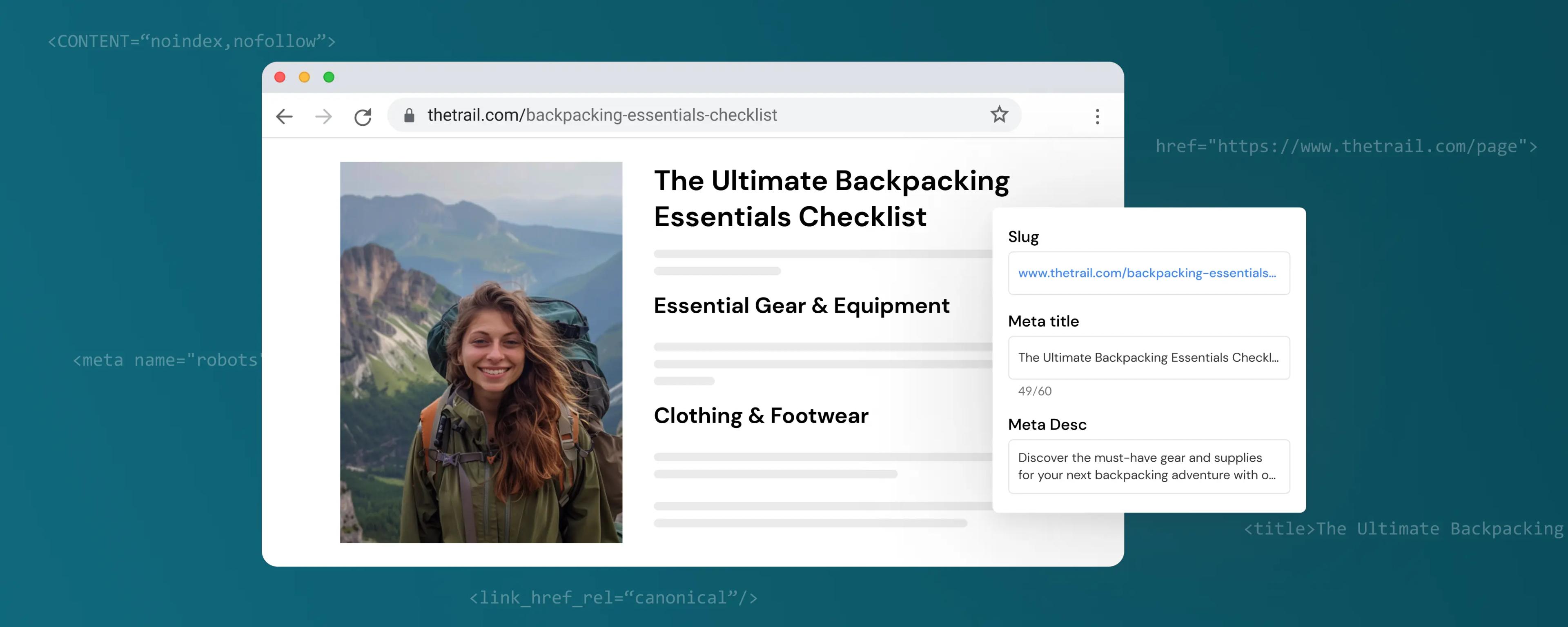Click the forward navigation arrow
This screenshot has height=627, width=1568.
[x=323, y=116]
